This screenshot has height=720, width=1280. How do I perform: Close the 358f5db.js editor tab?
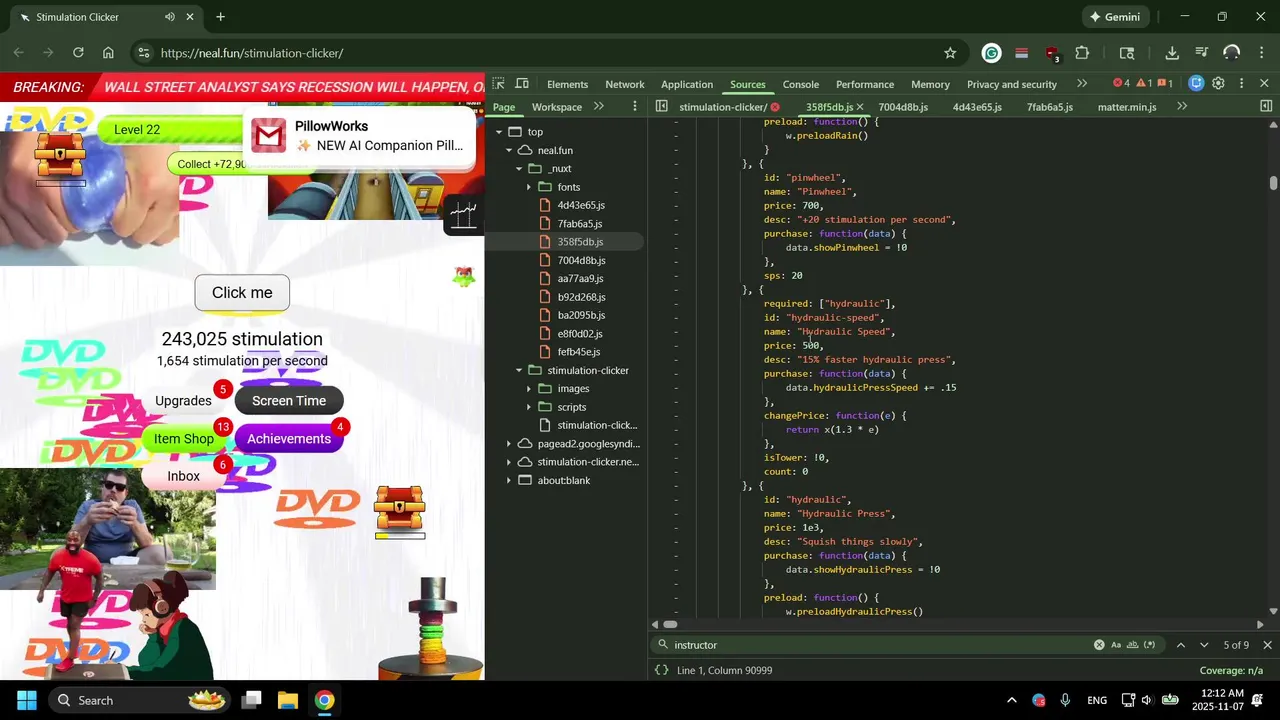pos(860,107)
